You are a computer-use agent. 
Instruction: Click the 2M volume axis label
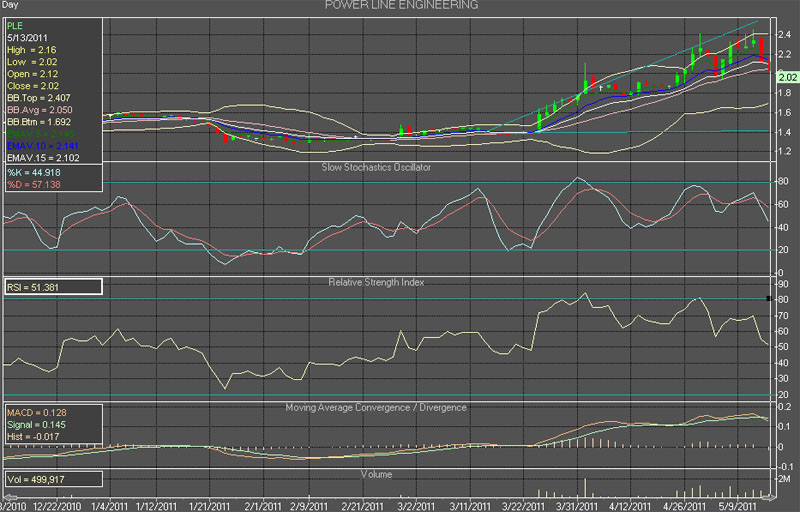(x=784, y=479)
